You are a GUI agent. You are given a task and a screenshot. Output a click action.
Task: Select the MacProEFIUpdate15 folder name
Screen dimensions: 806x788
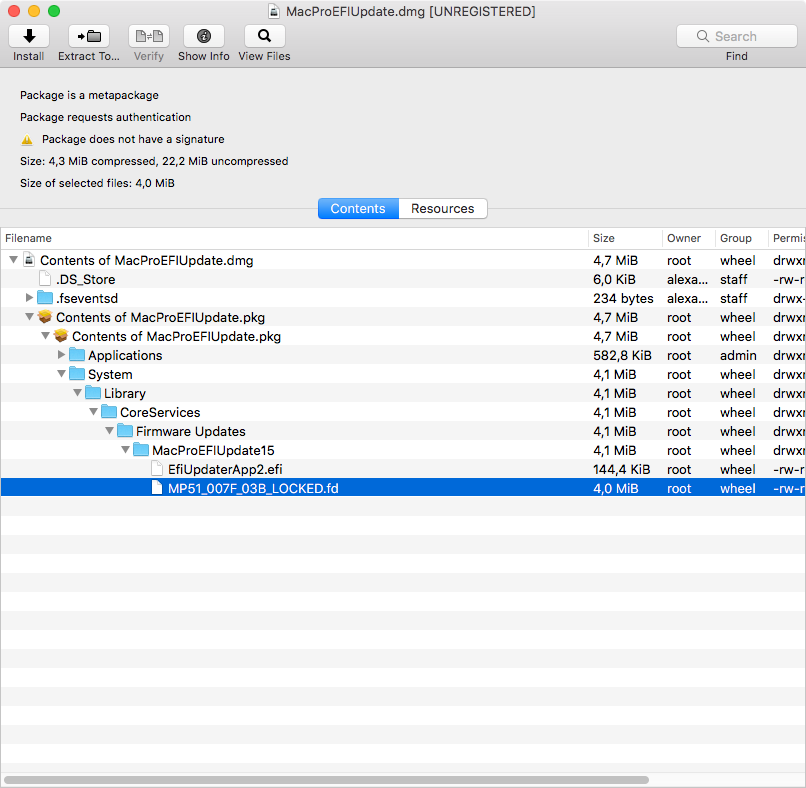[x=213, y=451]
